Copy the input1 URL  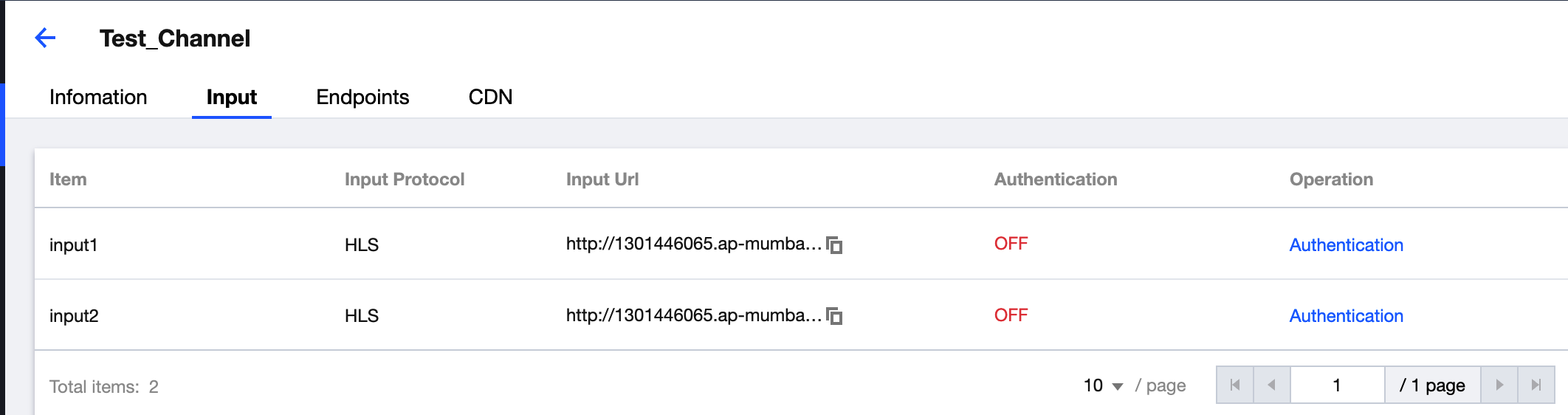[x=834, y=245]
